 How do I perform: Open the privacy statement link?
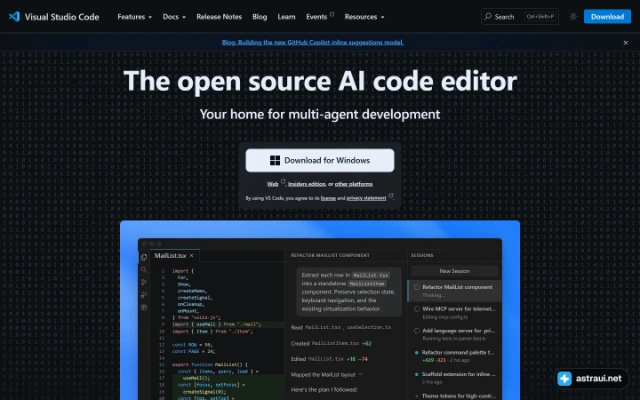point(366,198)
